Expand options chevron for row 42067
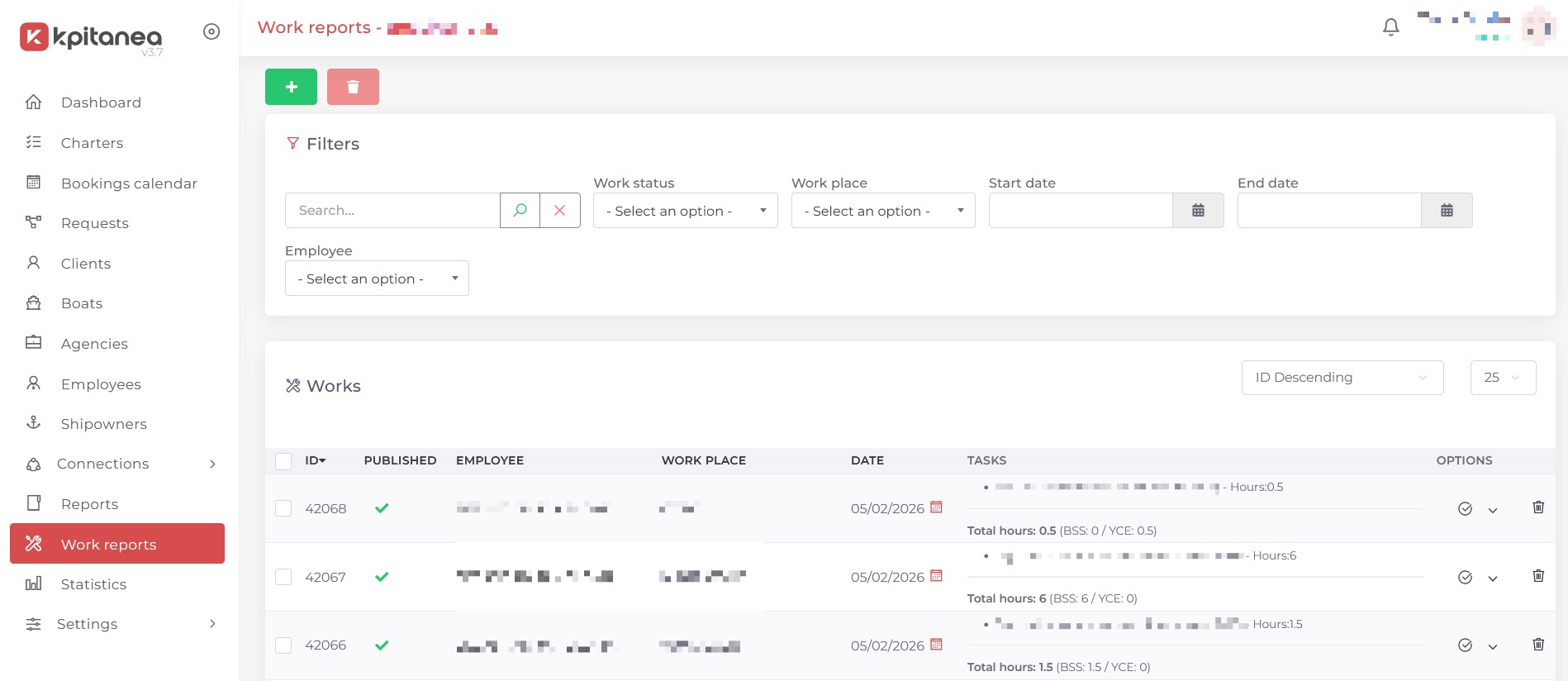 pos(1493,579)
